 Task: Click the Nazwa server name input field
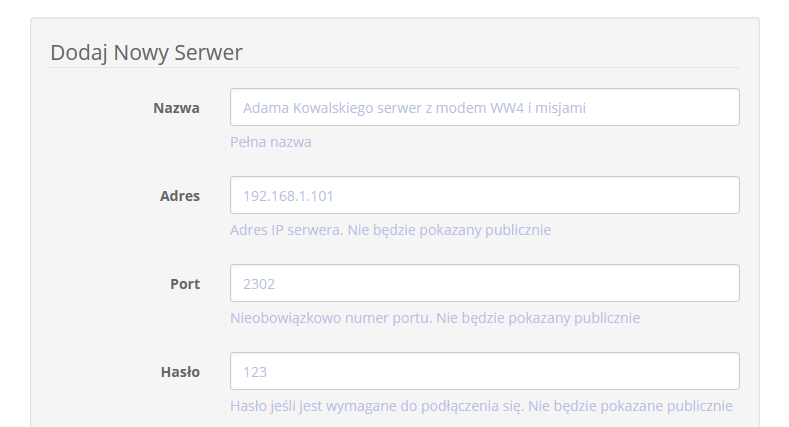[x=485, y=107]
